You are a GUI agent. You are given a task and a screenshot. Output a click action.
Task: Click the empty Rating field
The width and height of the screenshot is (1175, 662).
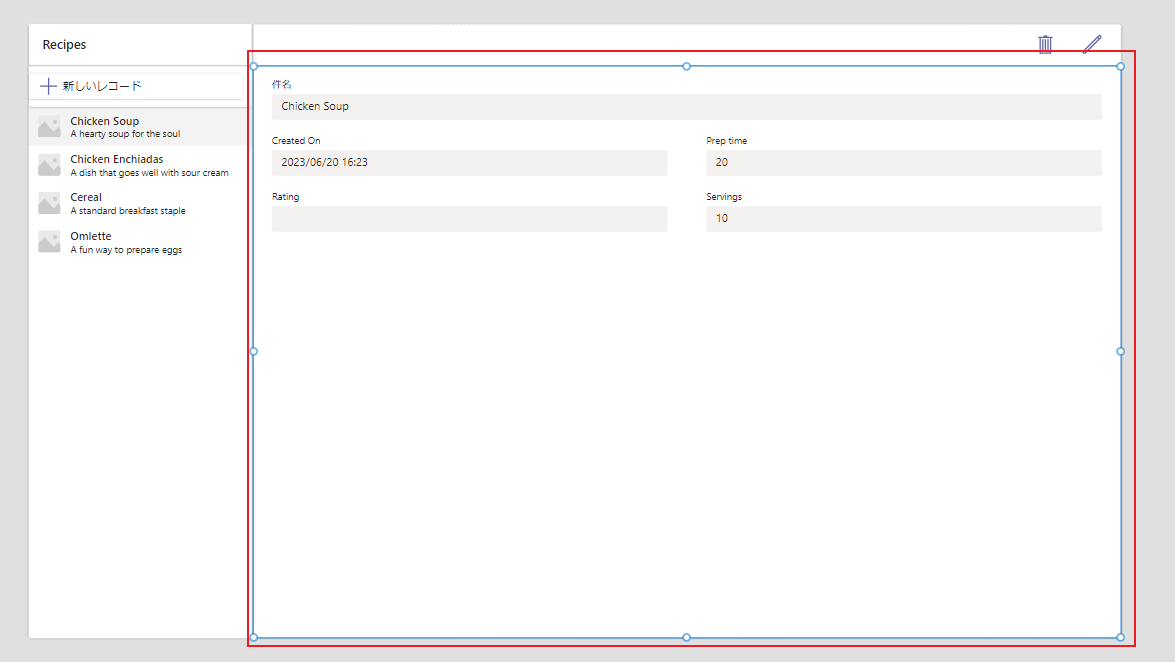click(470, 219)
